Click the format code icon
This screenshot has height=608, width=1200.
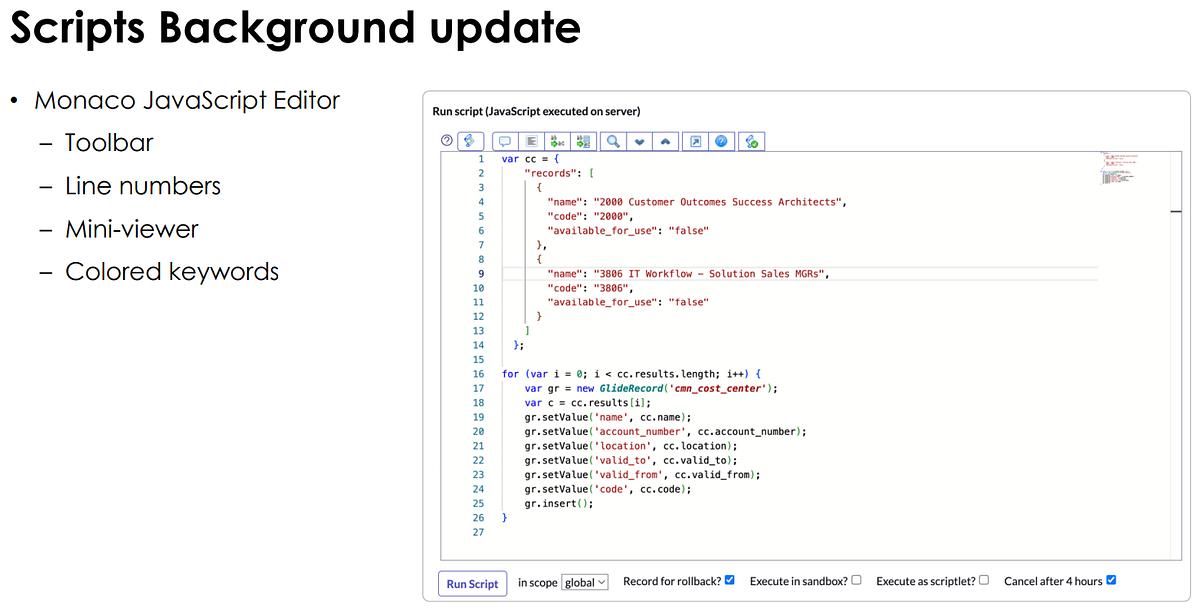[x=532, y=141]
